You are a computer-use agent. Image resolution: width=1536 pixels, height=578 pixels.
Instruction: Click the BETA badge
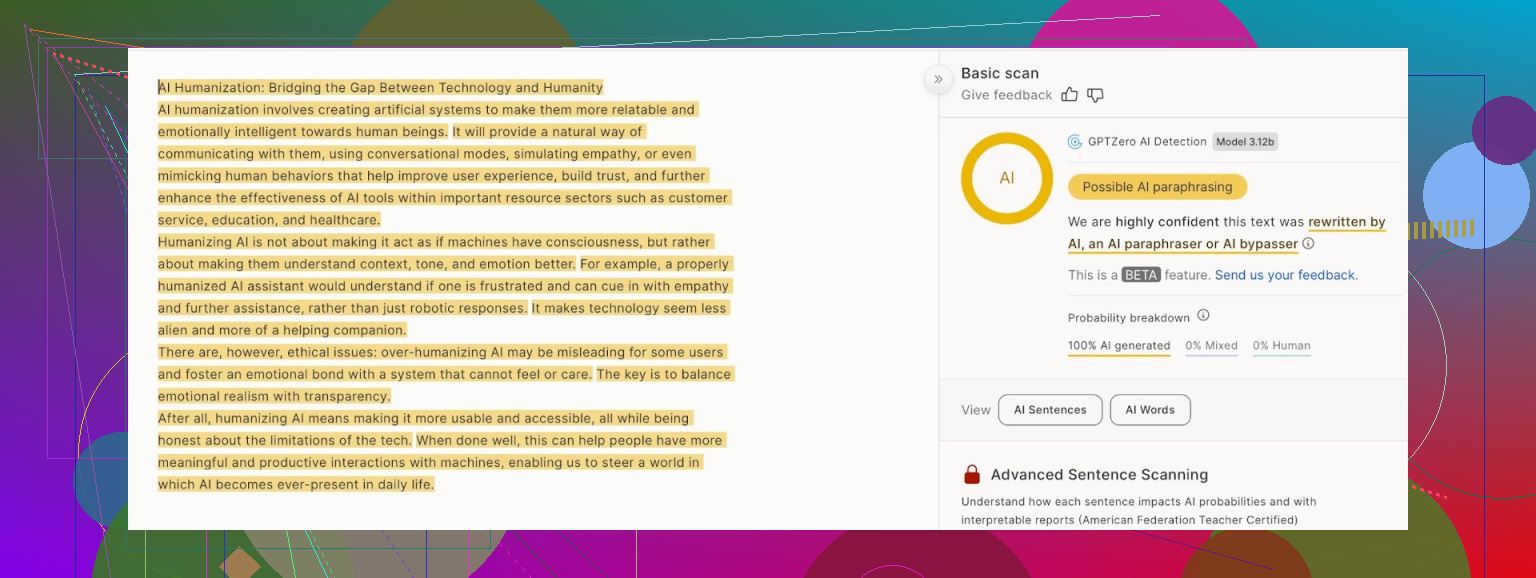pyautogui.click(x=1140, y=275)
